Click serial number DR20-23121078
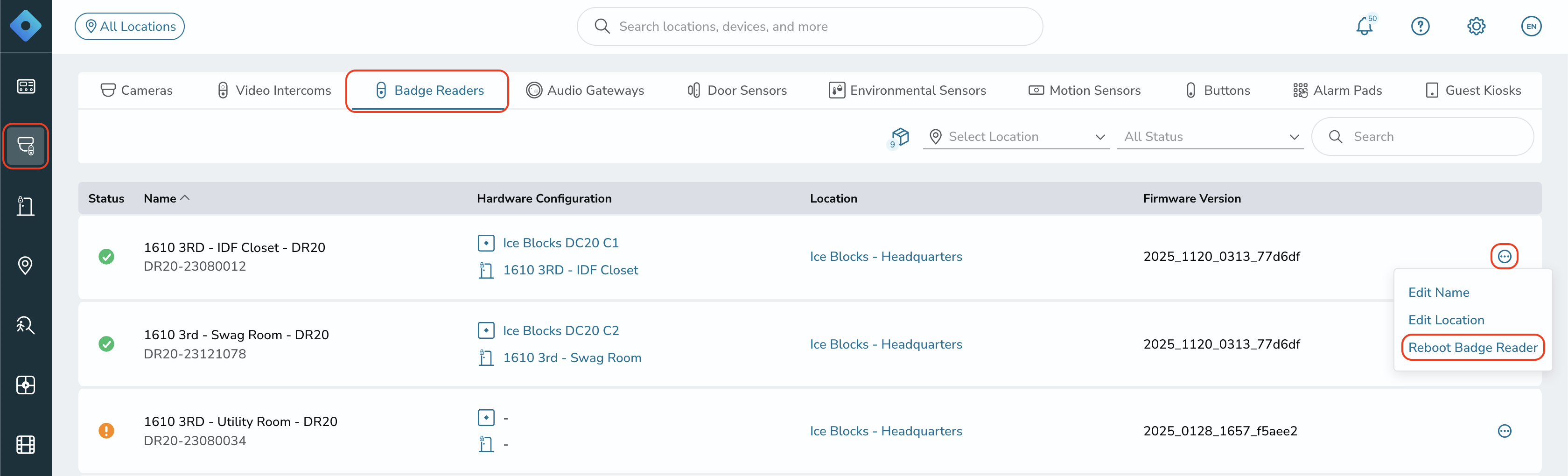1568x476 pixels. click(x=195, y=354)
